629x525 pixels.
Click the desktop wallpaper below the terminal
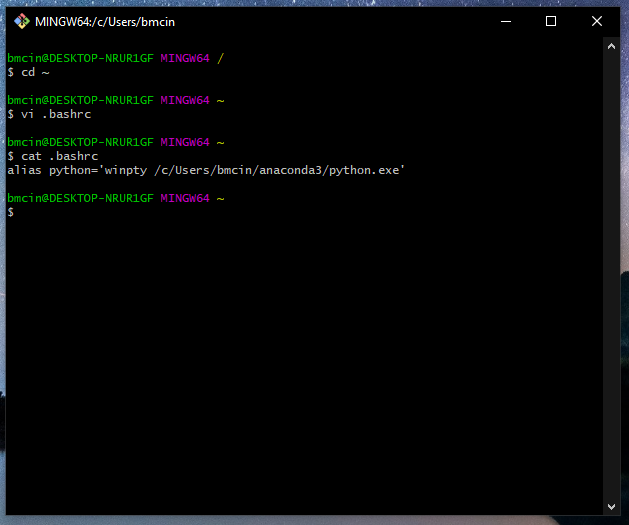point(300,520)
